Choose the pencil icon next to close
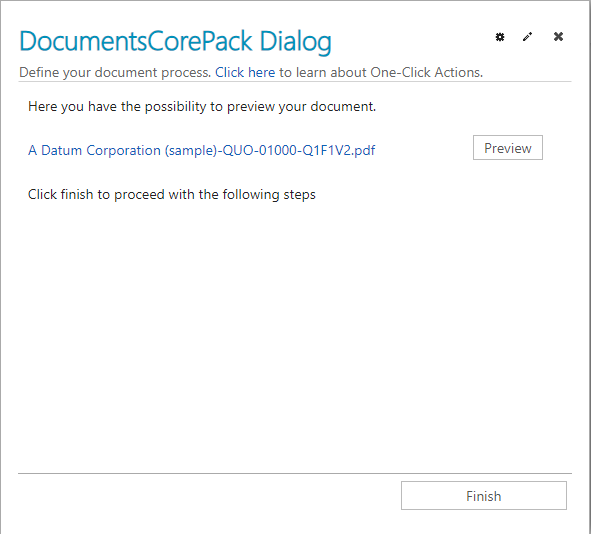591x534 pixels. pyautogui.click(x=528, y=37)
